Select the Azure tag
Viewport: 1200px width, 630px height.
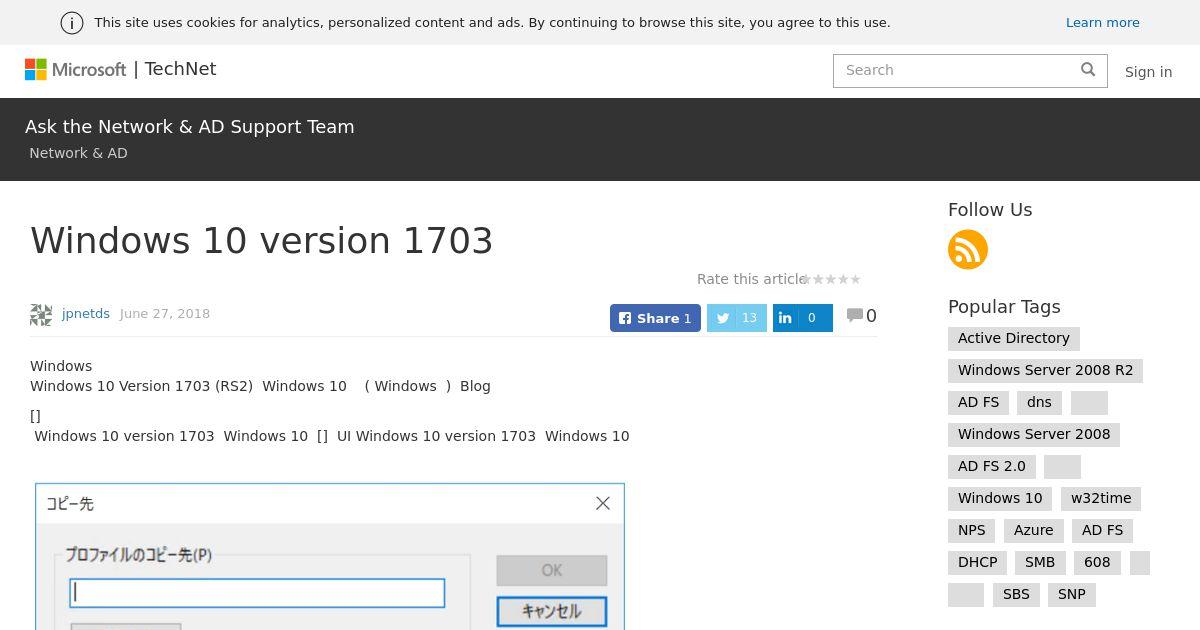1033,530
